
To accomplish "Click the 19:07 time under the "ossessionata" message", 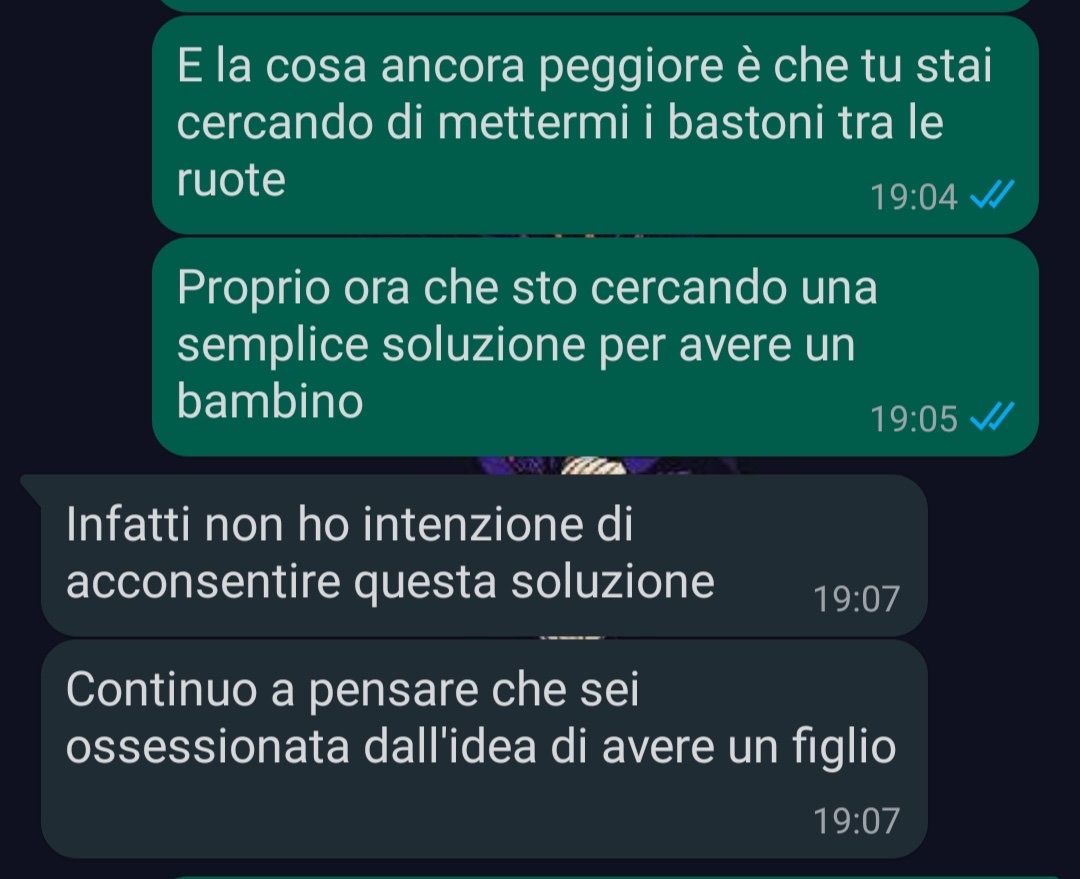I will pyautogui.click(x=856, y=820).
